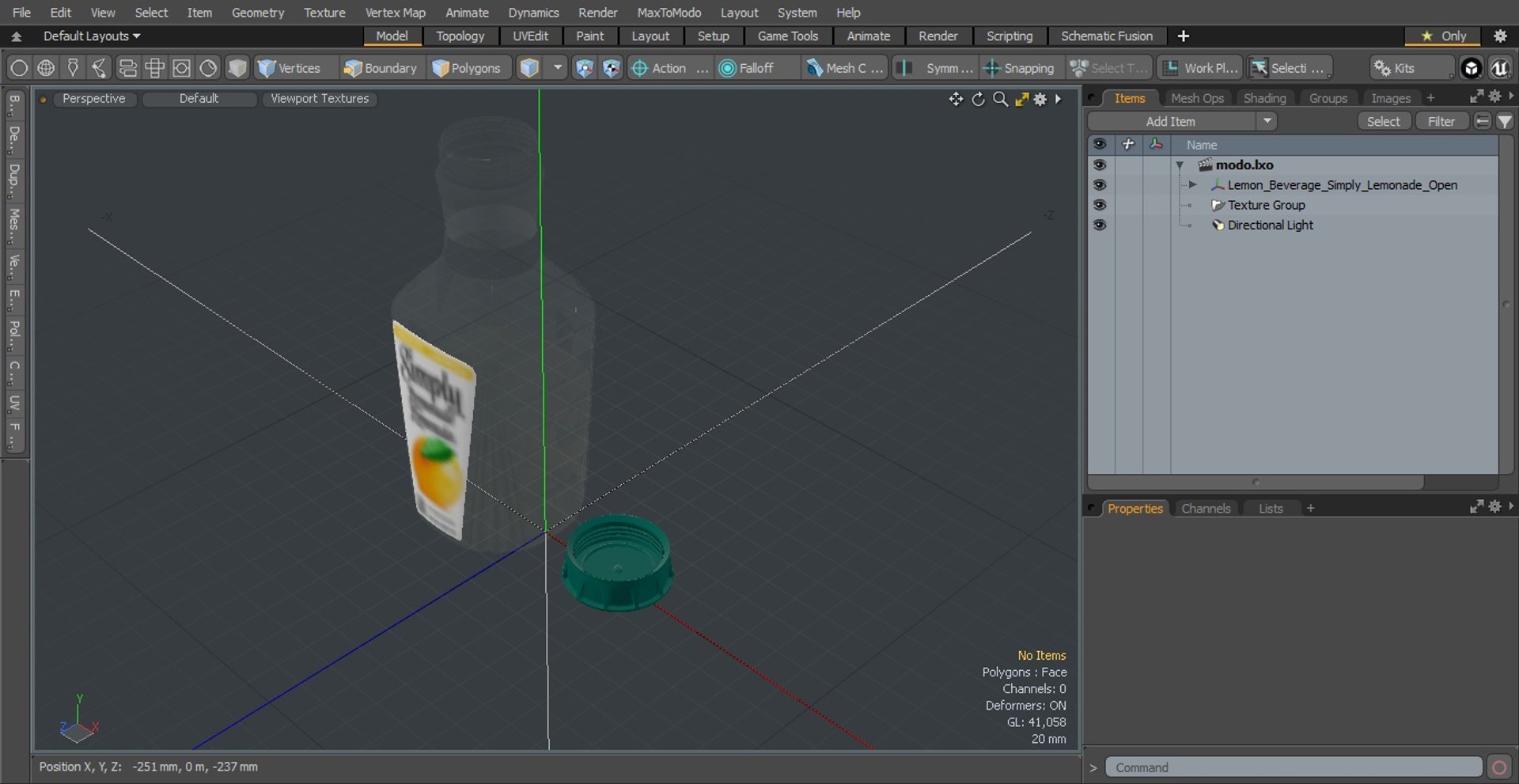Toggle visibility of modo.lxo scene

(x=1100, y=165)
